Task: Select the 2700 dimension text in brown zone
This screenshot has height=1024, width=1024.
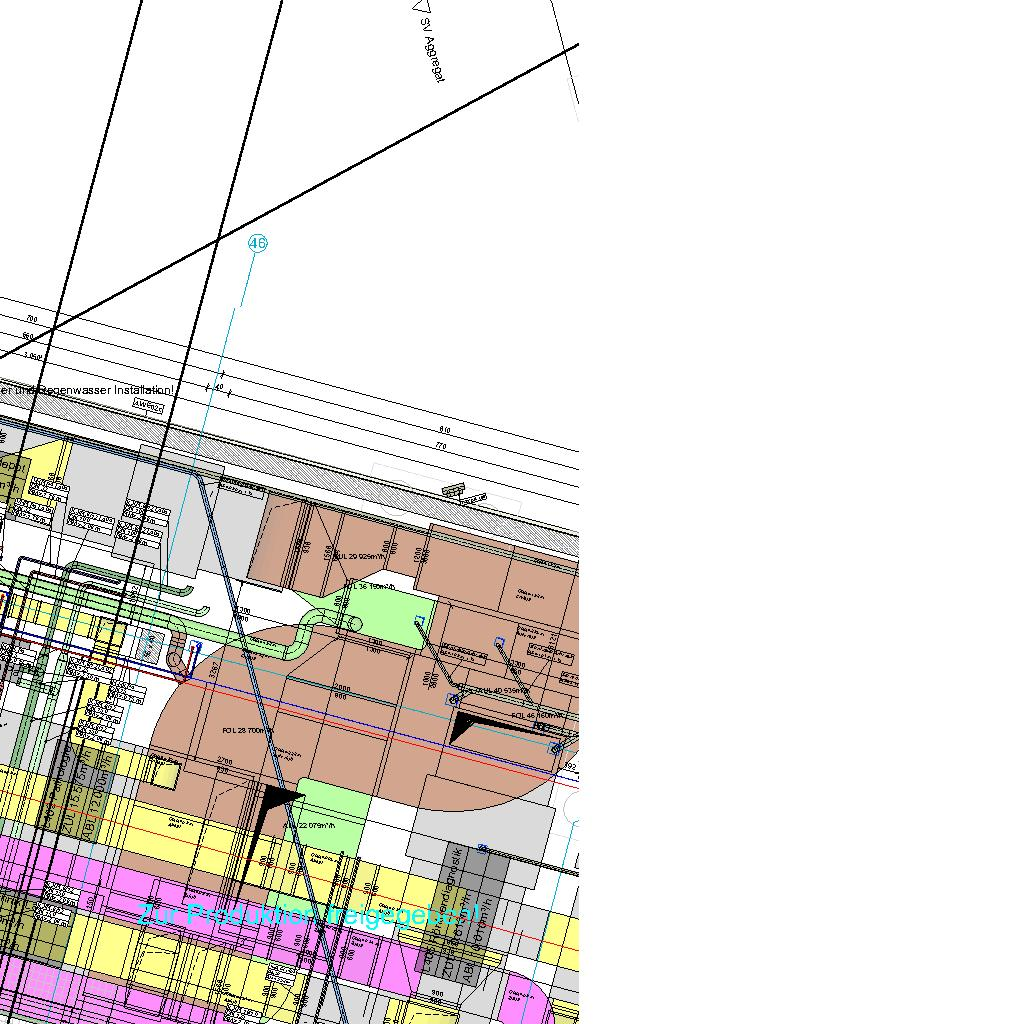Action: [224, 762]
